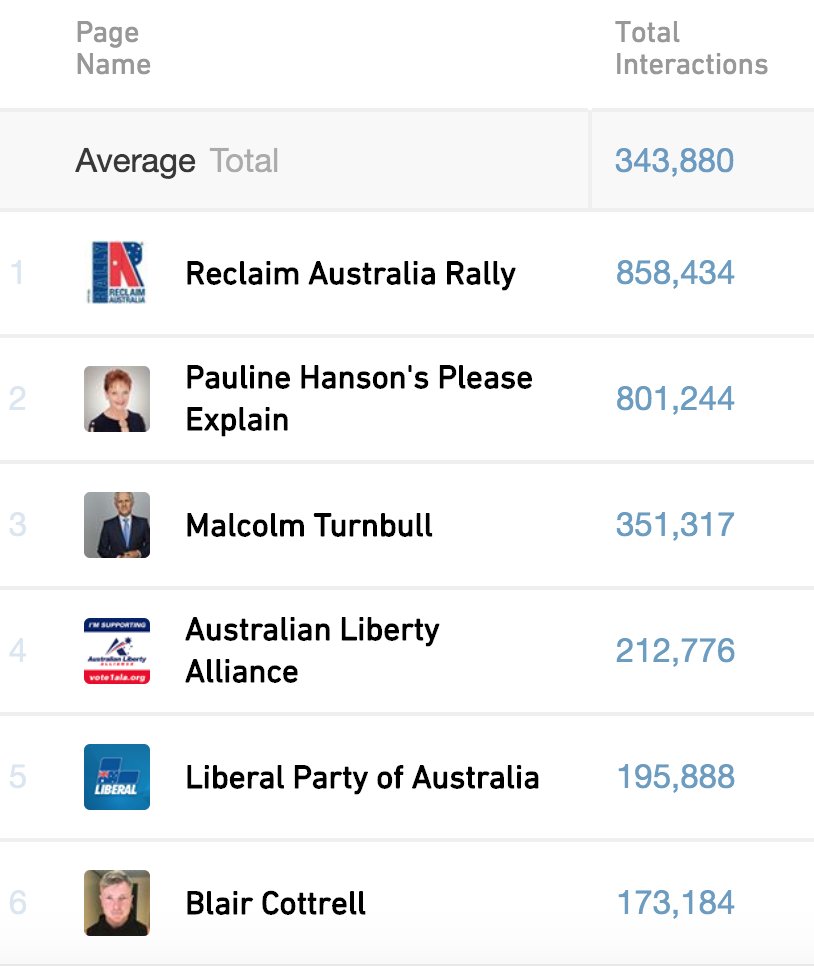814x966 pixels.
Task: Click the 173,184 interactions value
Action: (x=676, y=903)
